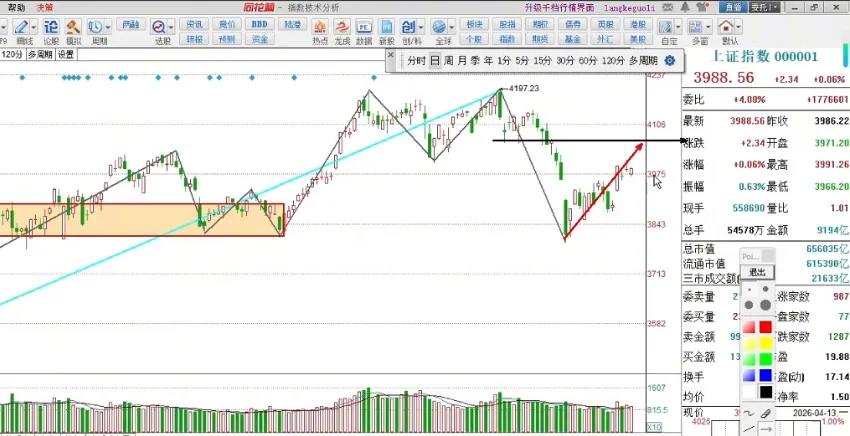The height and width of the screenshot is (436, 850).
Task: Open the 帮助 help menu
Action: [x=16, y=8]
